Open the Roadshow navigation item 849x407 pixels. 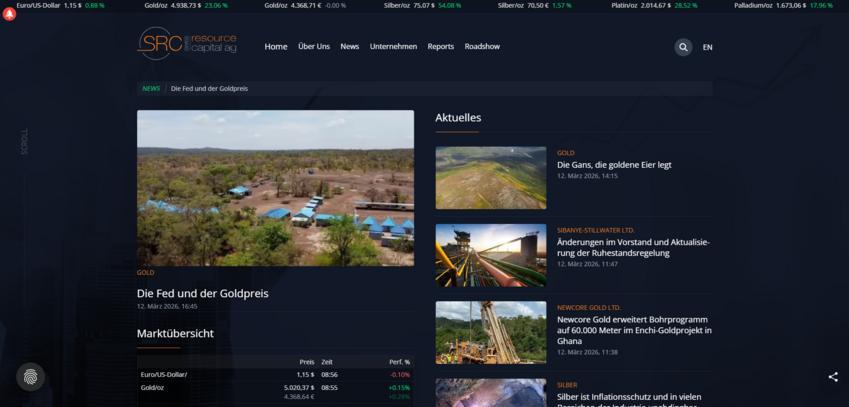coord(482,47)
